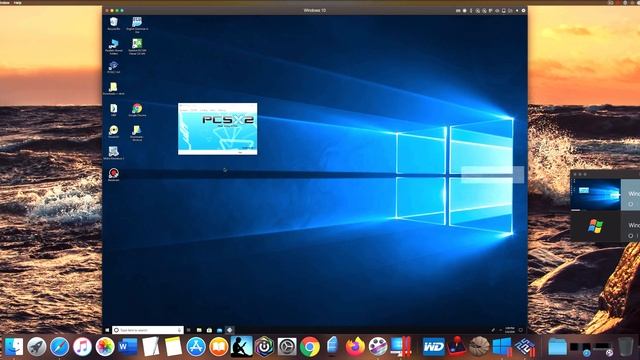This screenshot has height=360, width=640.
Task: Open the PCSX2 diamond icon in the Dock
Action: tap(525, 347)
